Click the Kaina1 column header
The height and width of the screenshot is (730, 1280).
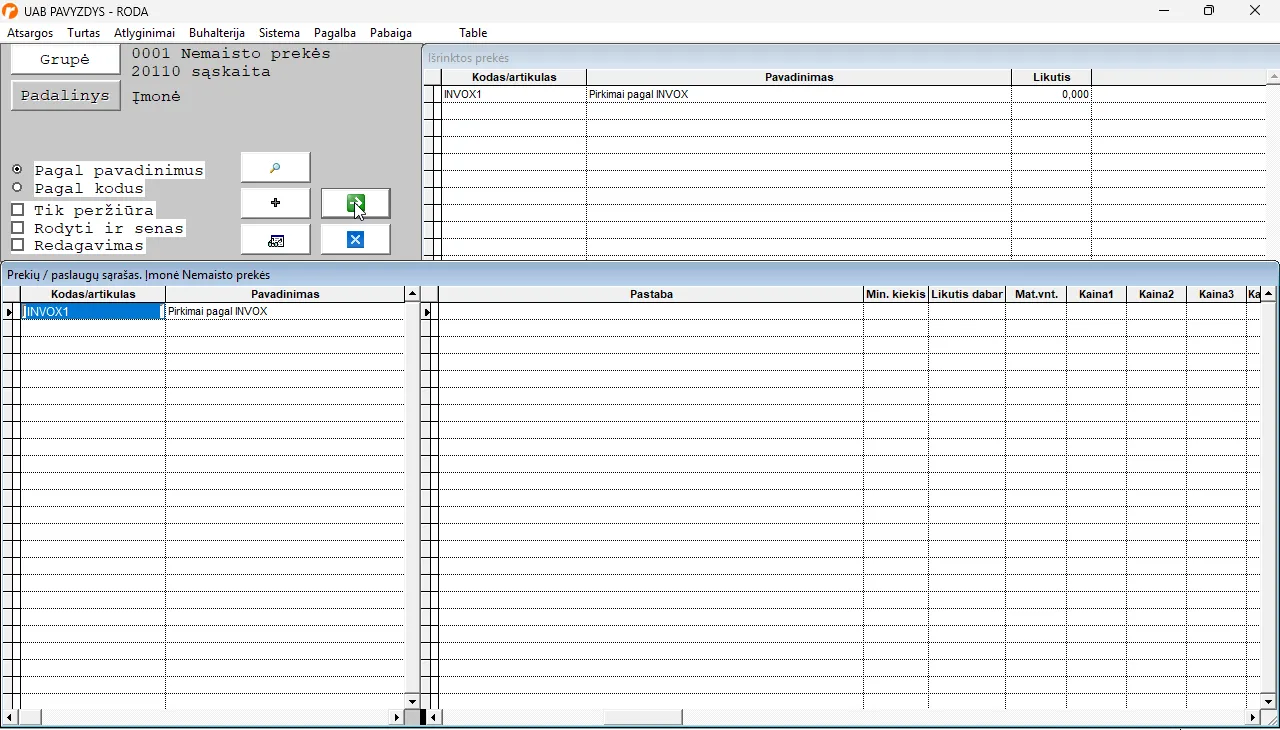[1097, 294]
